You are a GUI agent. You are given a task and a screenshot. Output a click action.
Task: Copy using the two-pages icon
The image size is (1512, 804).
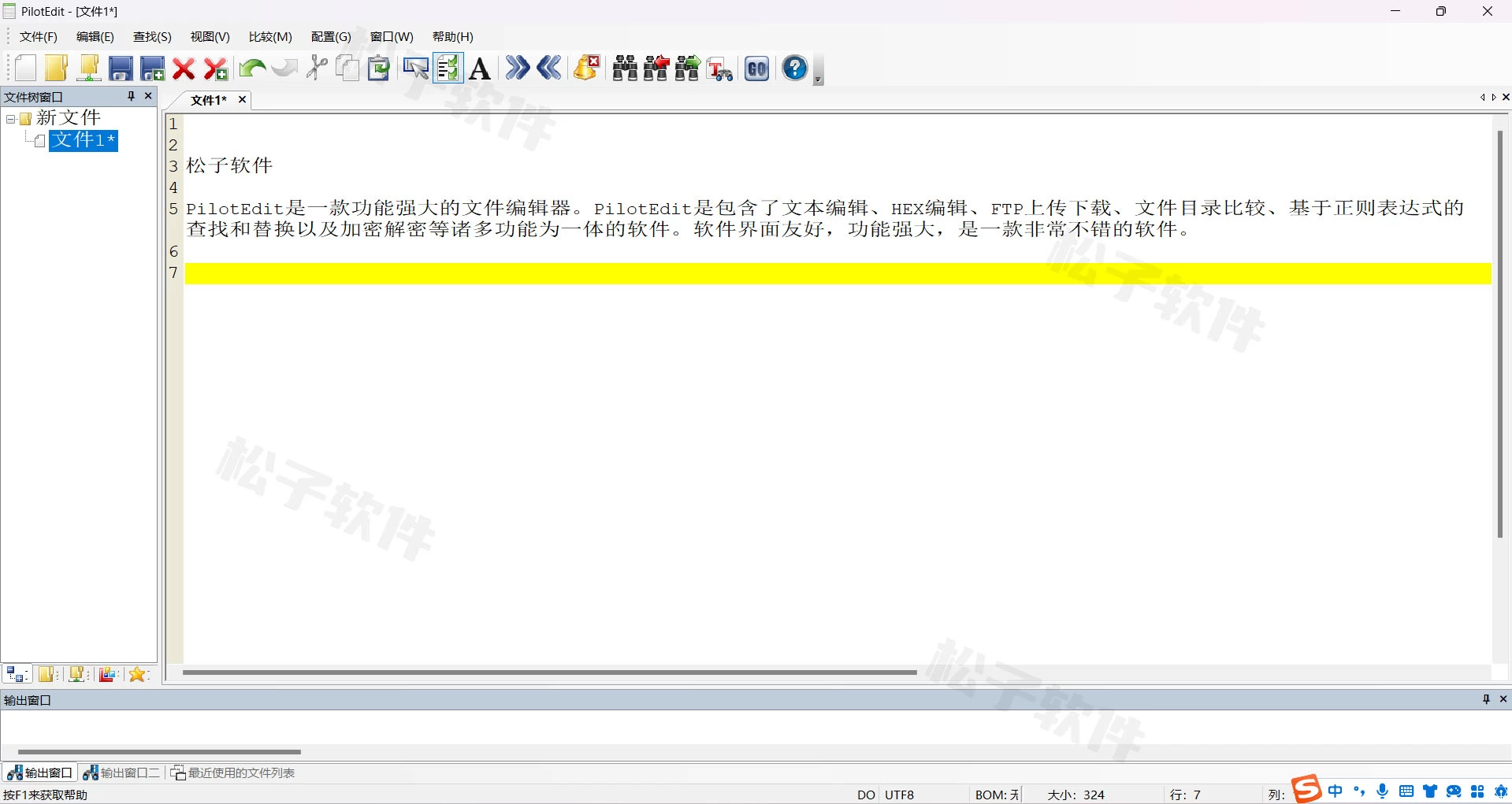coord(347,69)
